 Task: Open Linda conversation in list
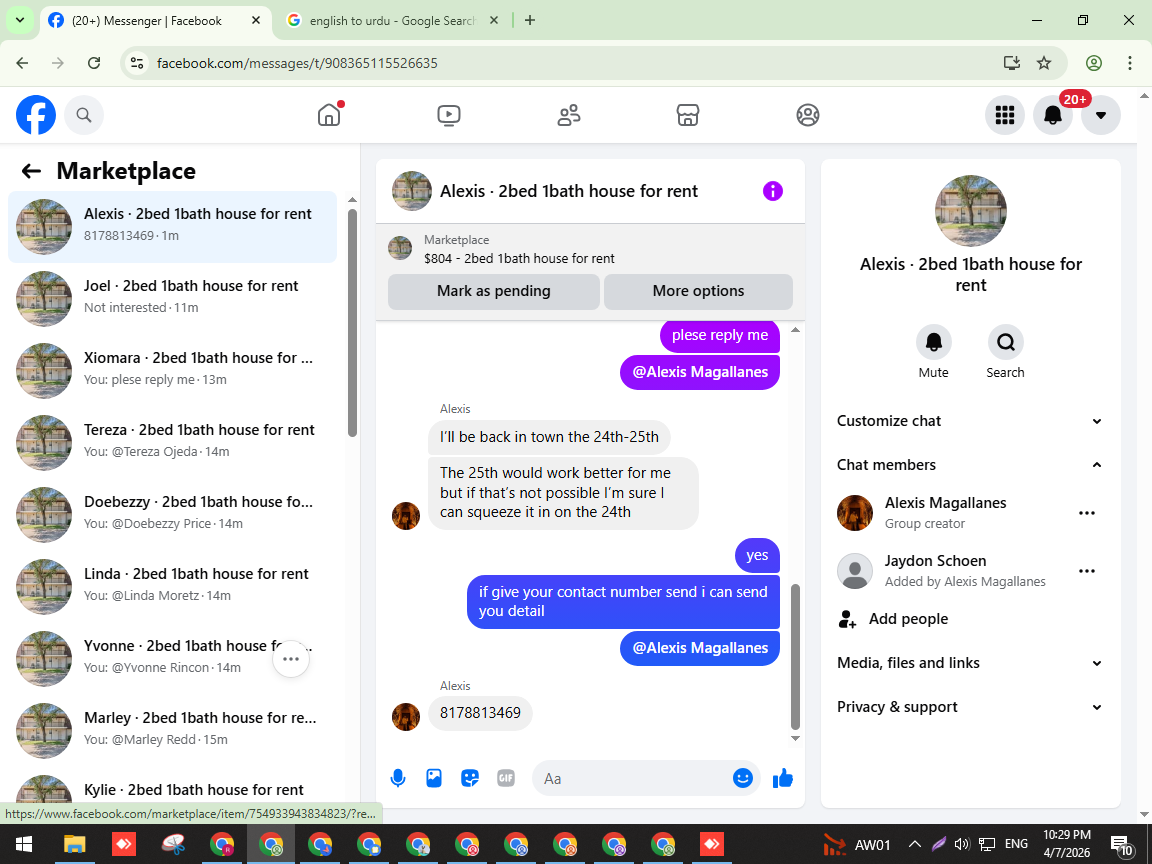[173, 586]
